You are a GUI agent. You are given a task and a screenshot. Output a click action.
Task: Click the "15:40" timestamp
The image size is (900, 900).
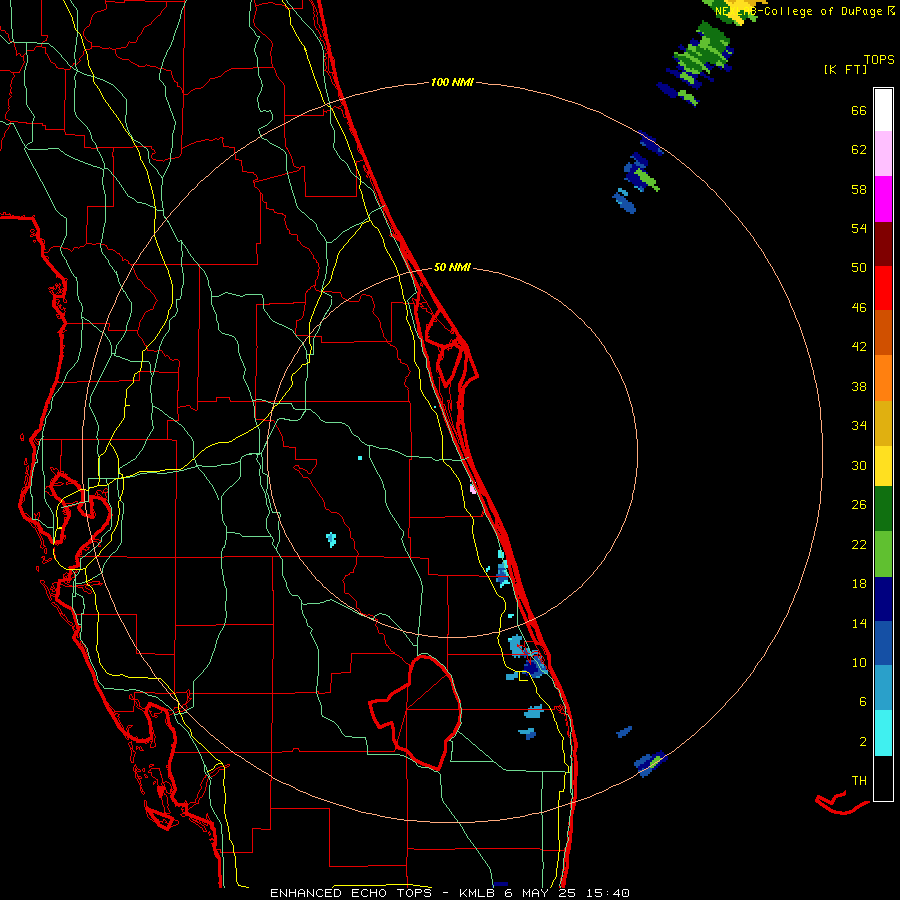[x=608, y=893]
